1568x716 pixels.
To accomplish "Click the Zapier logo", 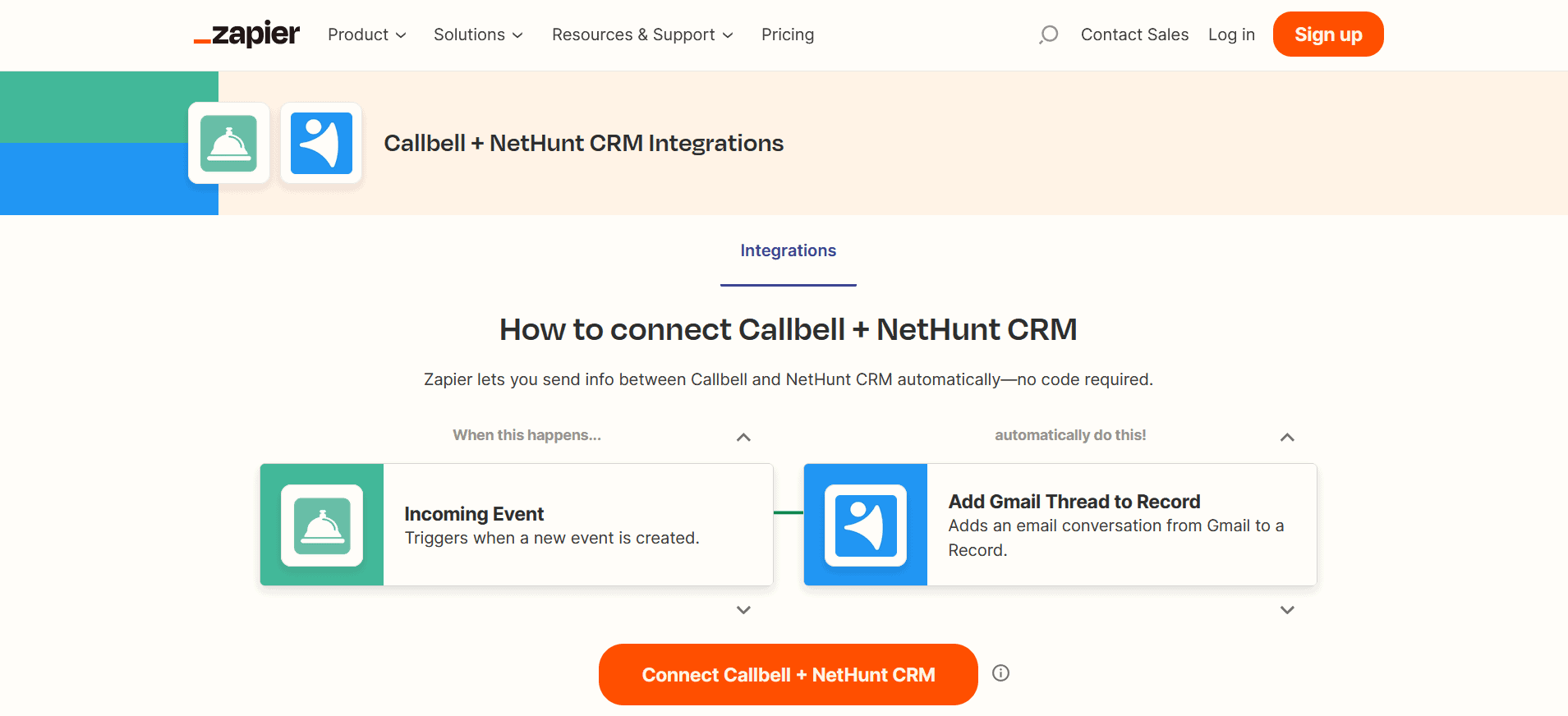I will 246,34.
